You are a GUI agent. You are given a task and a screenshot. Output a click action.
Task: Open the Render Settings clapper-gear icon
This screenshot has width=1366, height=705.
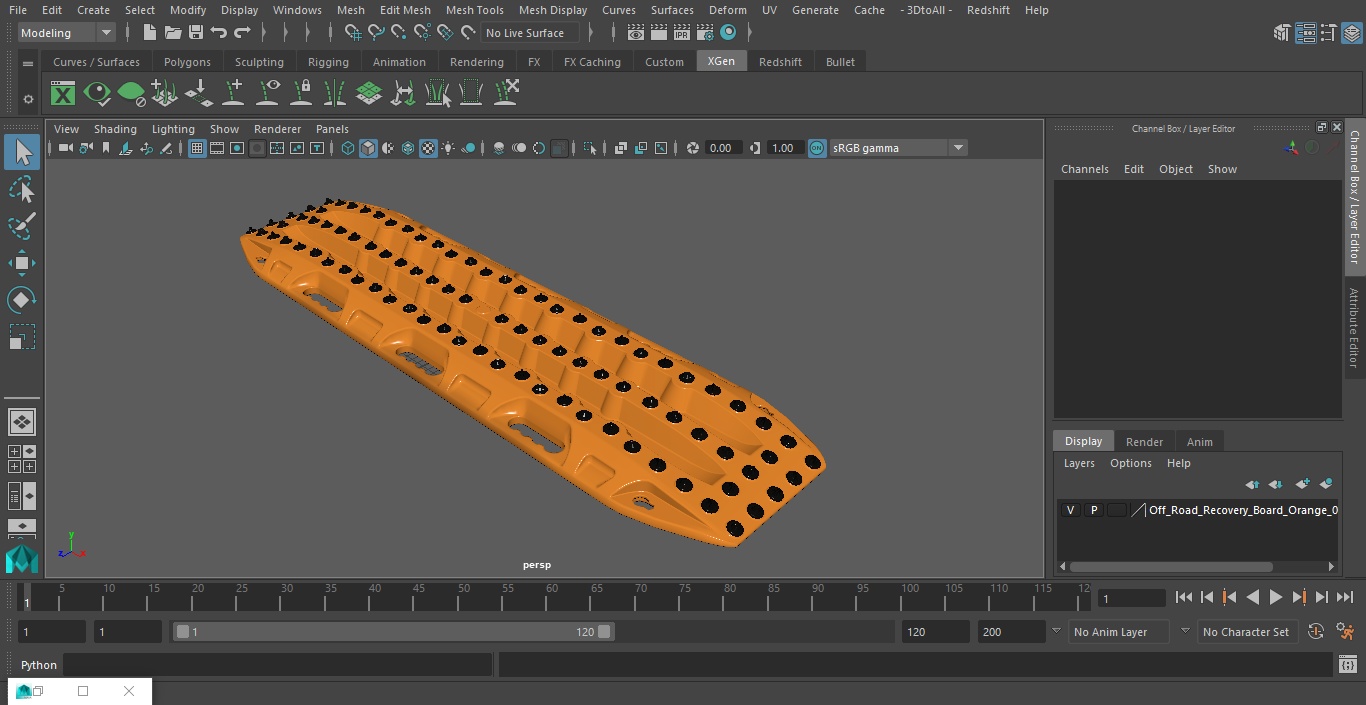(x=705, y=33)
